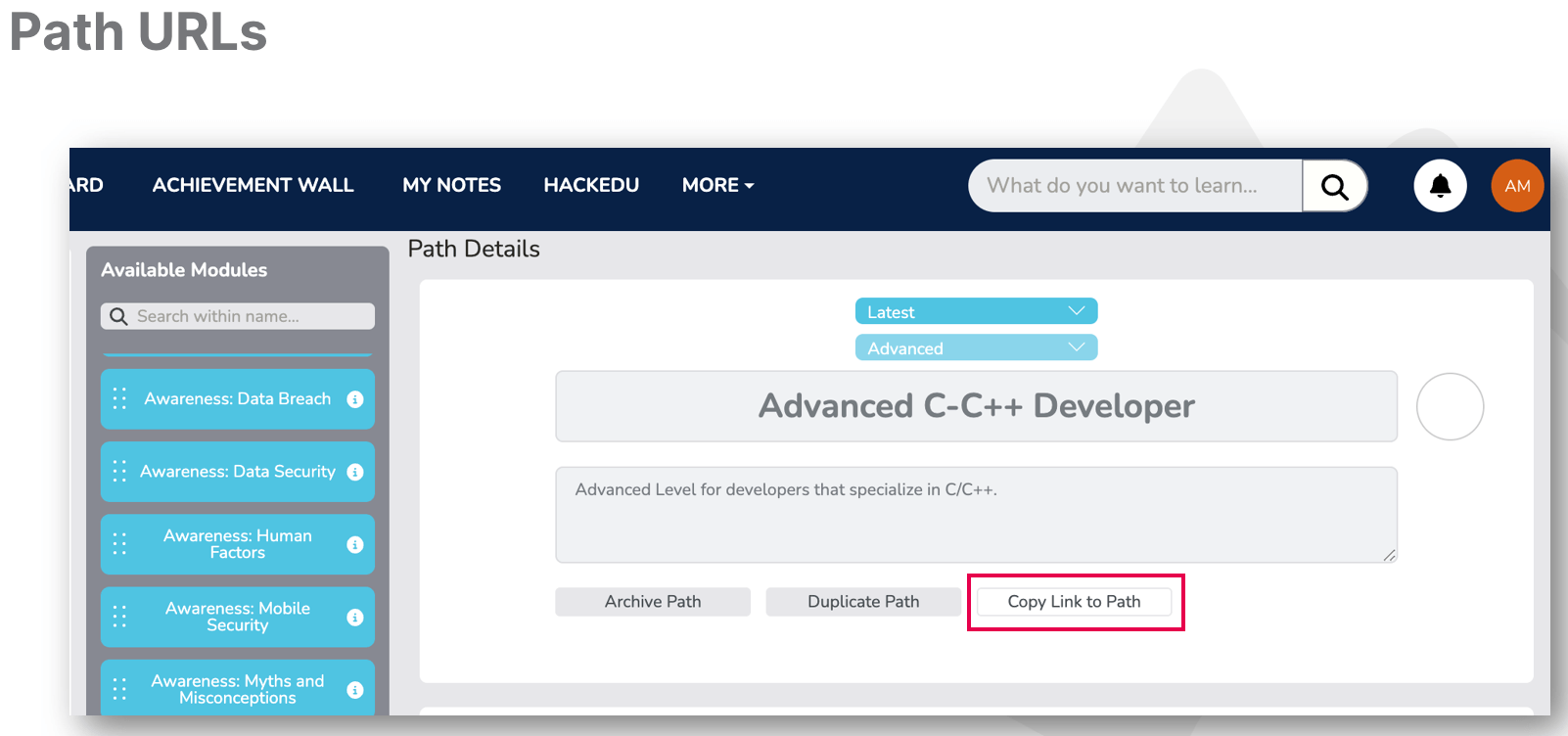Click info icon for Awareness: Data Security

pos(355,472)
